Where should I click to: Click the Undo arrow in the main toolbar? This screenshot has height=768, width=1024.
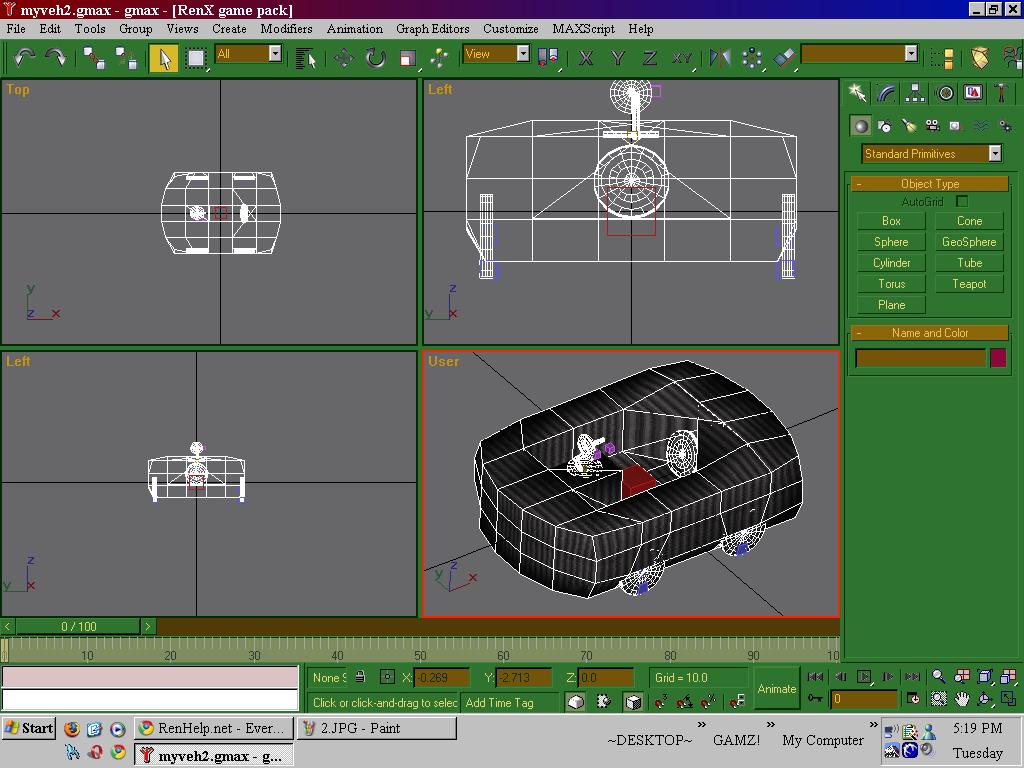coord(24,58)
